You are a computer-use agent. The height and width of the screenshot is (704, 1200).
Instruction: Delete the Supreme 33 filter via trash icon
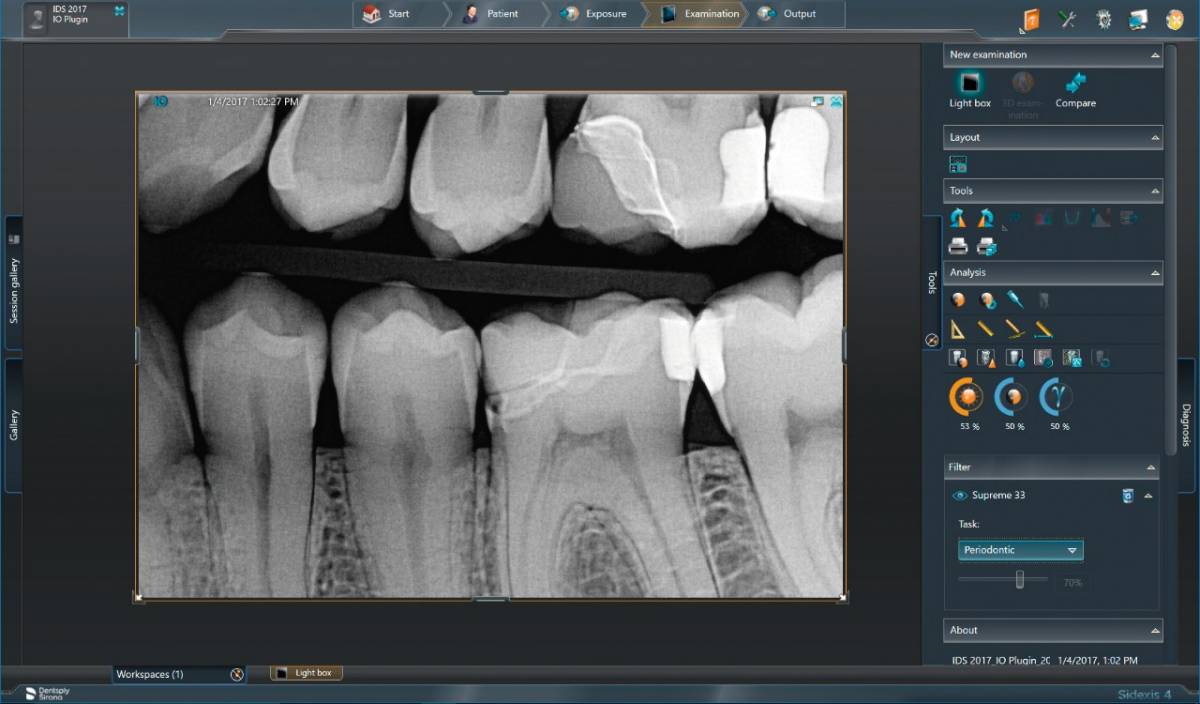click(1128, 495)
